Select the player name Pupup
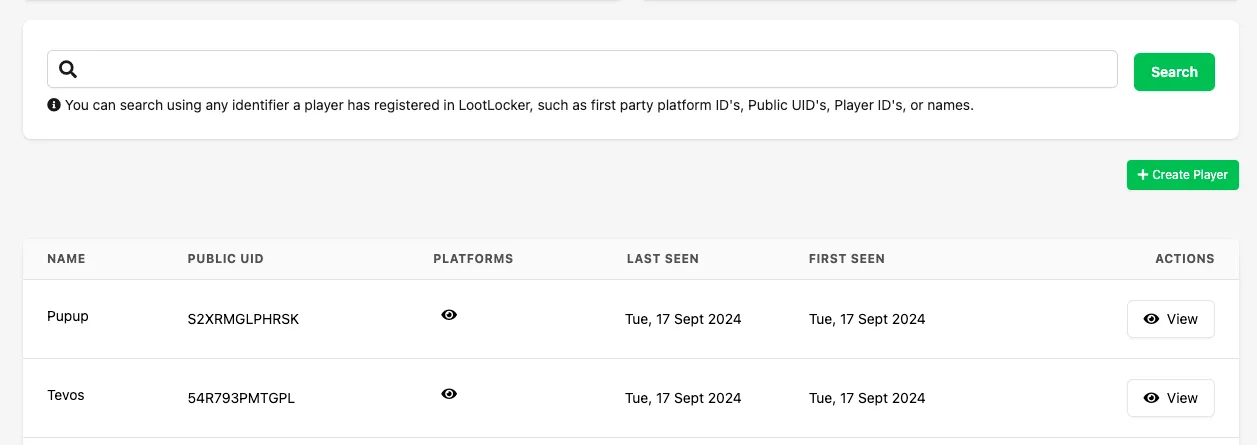This screenshot has width=1257, height=445. click(x=68, y=317)
